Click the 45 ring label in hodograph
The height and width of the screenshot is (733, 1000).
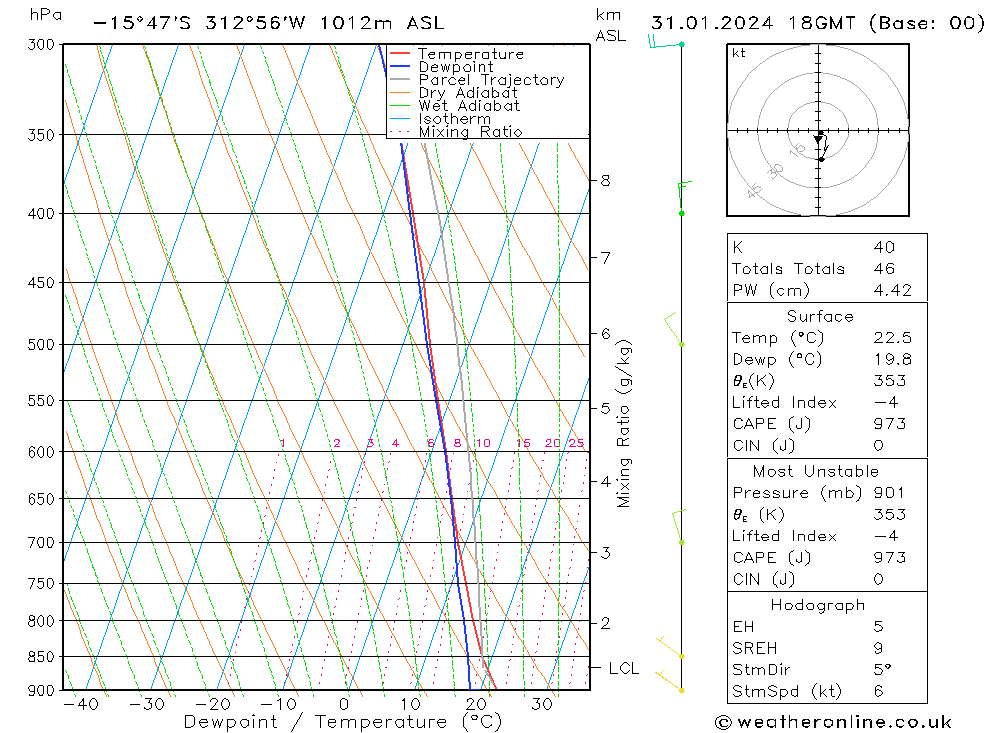coord(754,190)
